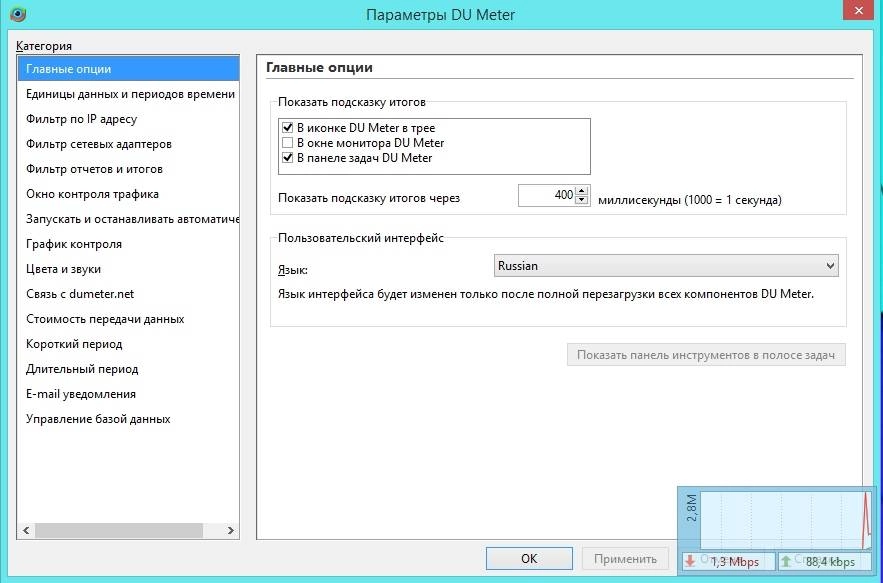Select 'Длительный период' category
The width and height of the screenshot is (883, 583).
pyautogui.click(x=128, y=369)
